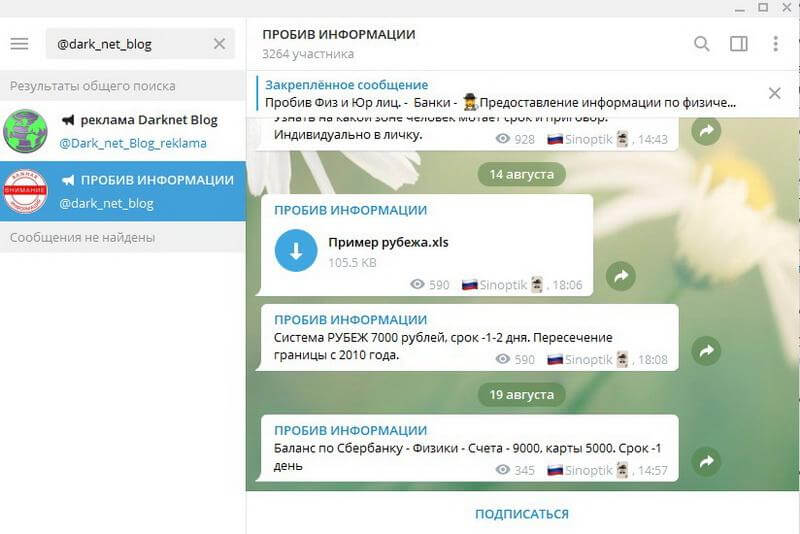The width and height of the screenshot is (800, 534).
Task: Forward the message posted at 14:43
Action: (706, 131)
